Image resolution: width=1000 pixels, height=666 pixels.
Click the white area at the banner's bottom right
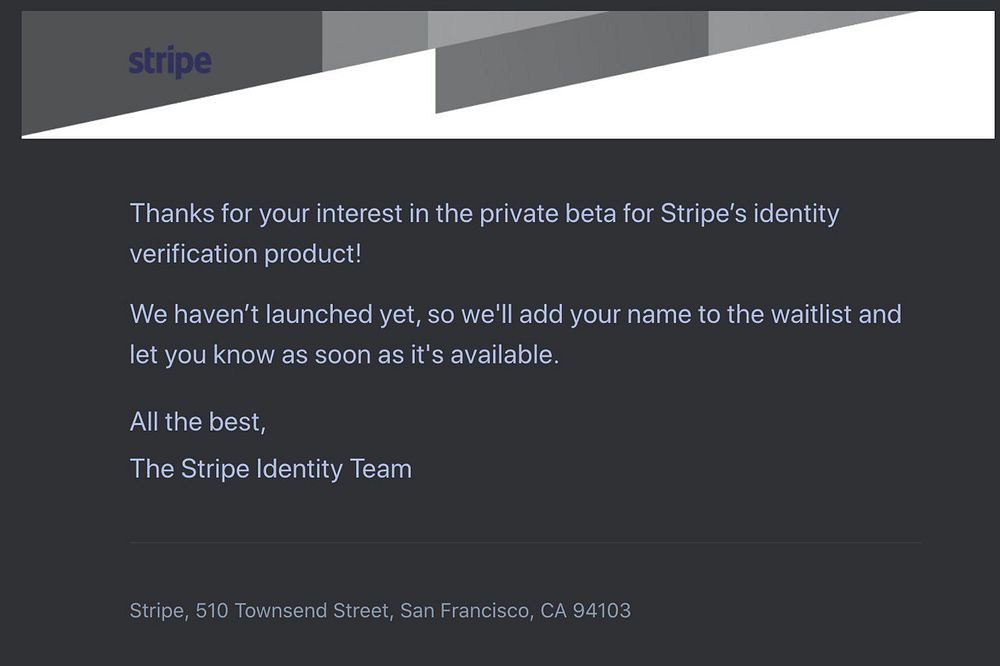pyautogui.click(x=850, y=100)
